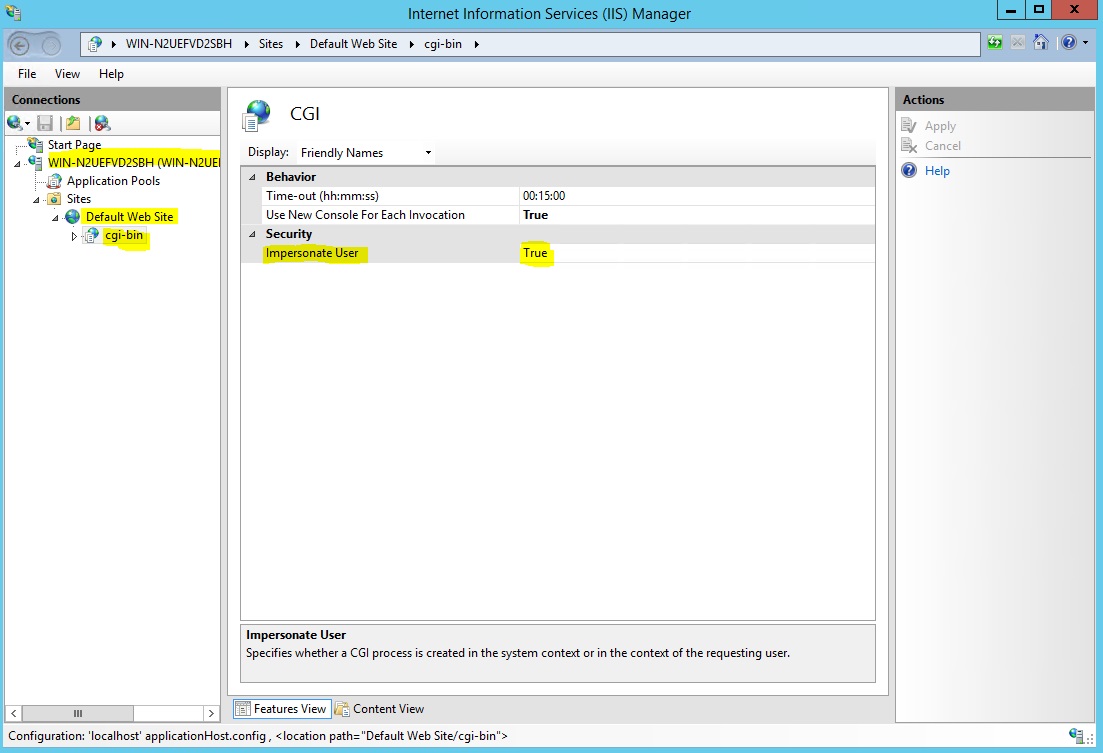Open the Display Friendly Names dropdown
1103x753 pixels.
427,152
